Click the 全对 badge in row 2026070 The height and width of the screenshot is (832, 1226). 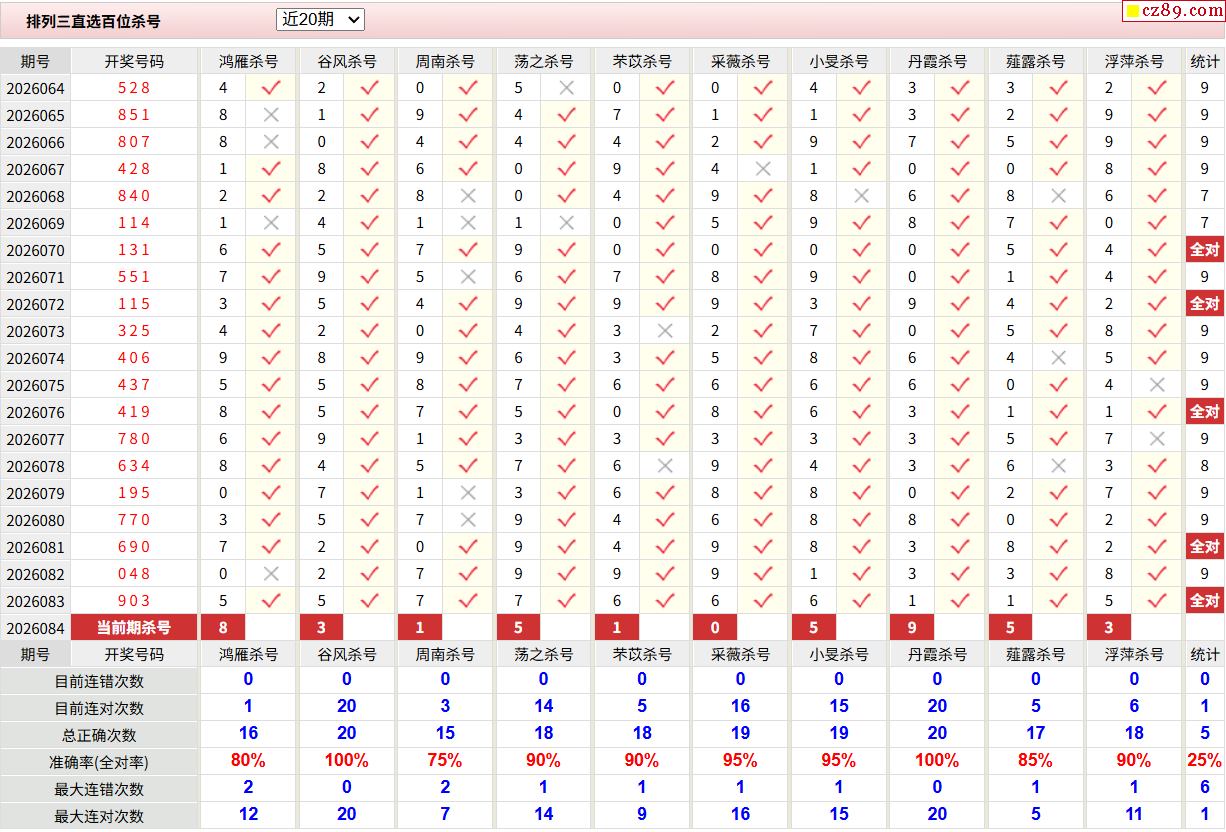(1204, 250)
